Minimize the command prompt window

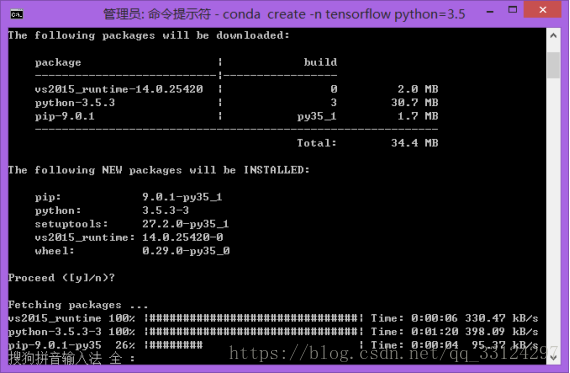tap(490, 11)
